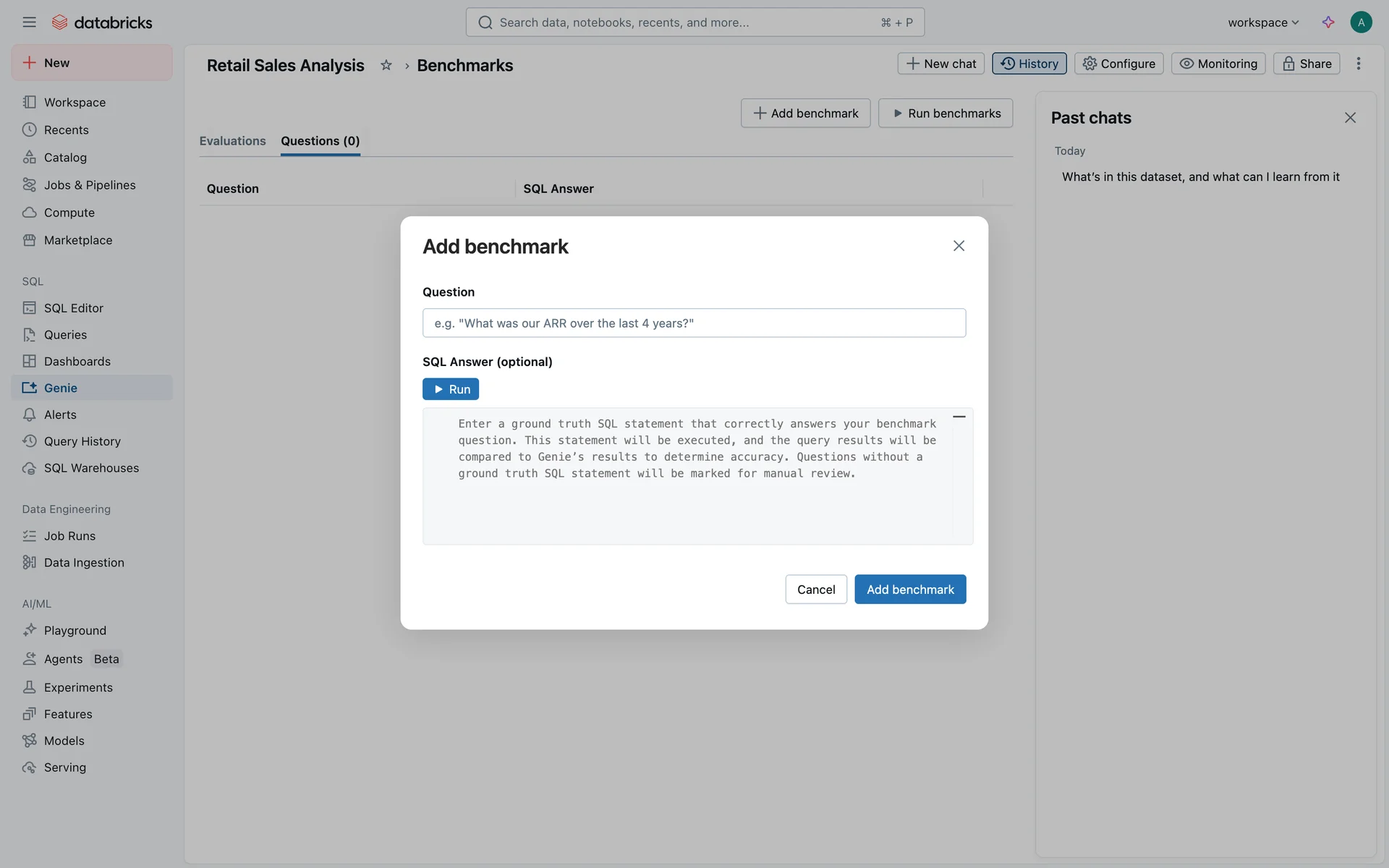Toggle the History panel button
Screen dimensions: 1389x868
click(1029, 64)
